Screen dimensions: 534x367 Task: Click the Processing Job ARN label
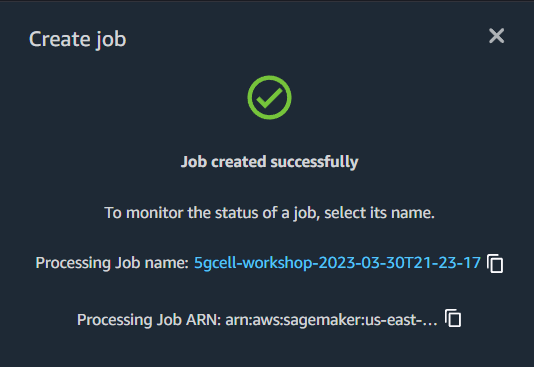click(149, 320)
